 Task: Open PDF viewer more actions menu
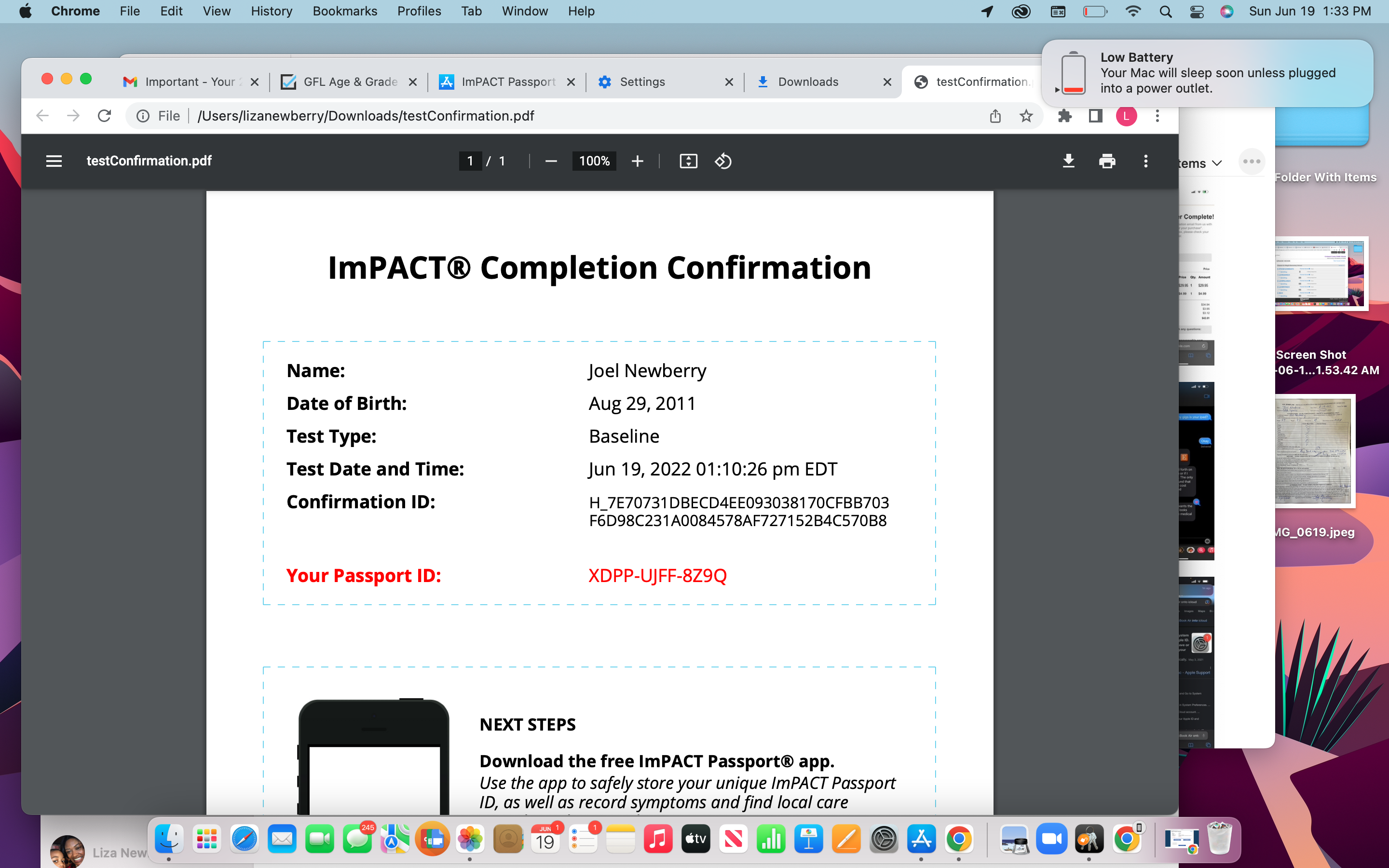pos(1145,162)
